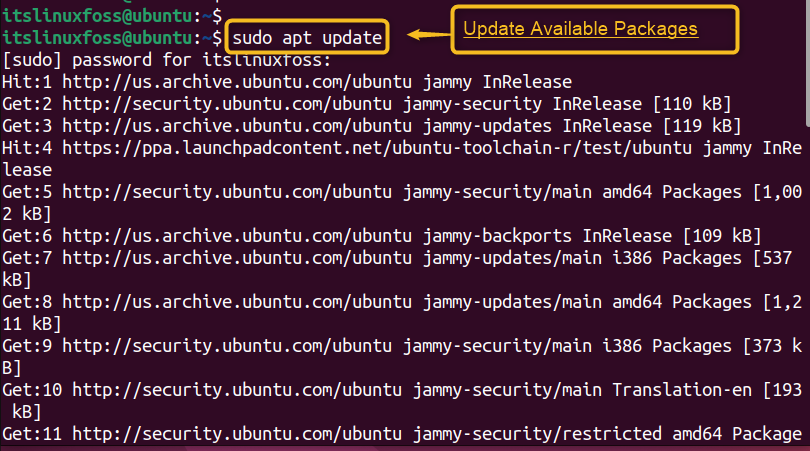
Task: Click the 'Hit:4' ppa.launchpadcontent.net URL
Action: (377, 148)
